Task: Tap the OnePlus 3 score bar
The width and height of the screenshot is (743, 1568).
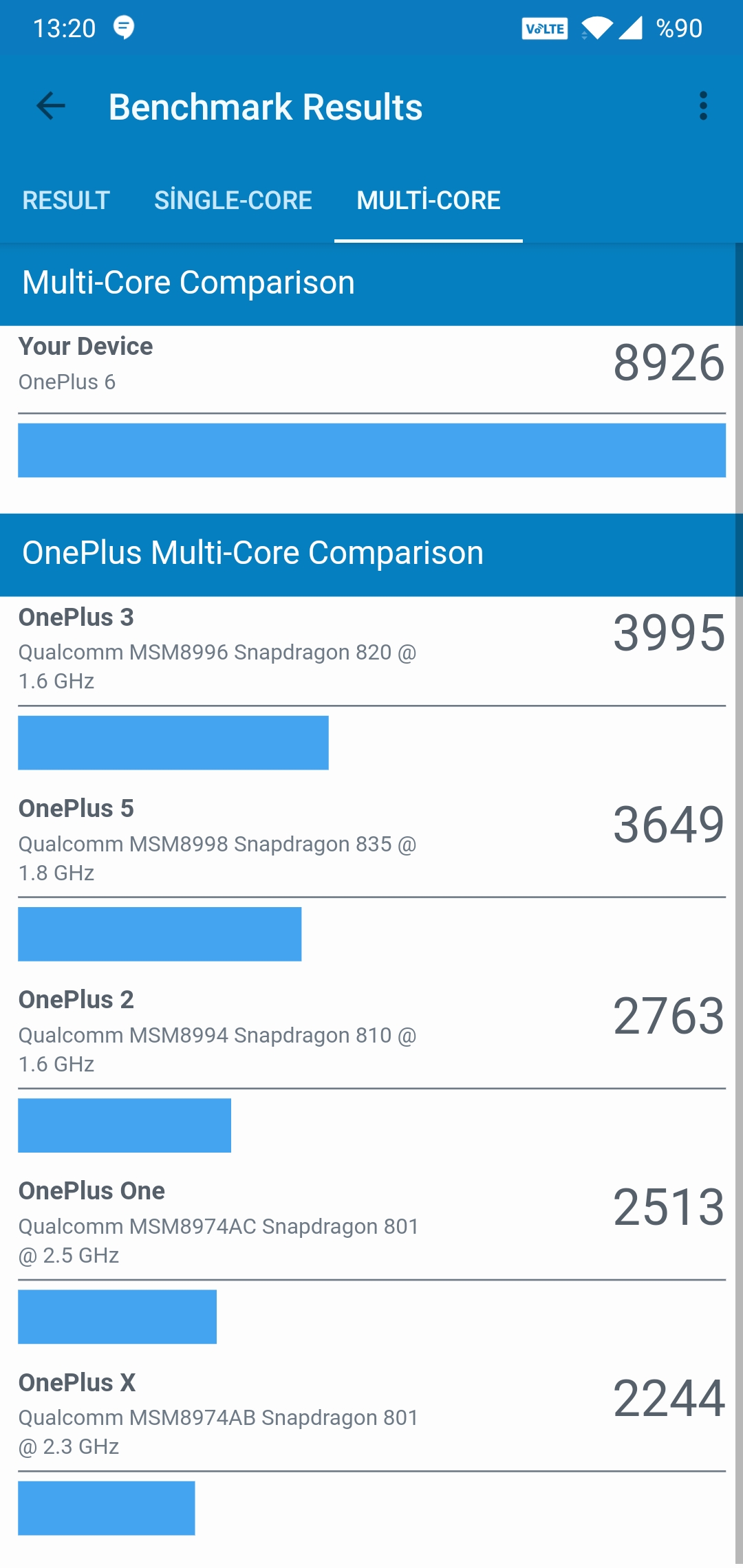Action: pos(173,743)
